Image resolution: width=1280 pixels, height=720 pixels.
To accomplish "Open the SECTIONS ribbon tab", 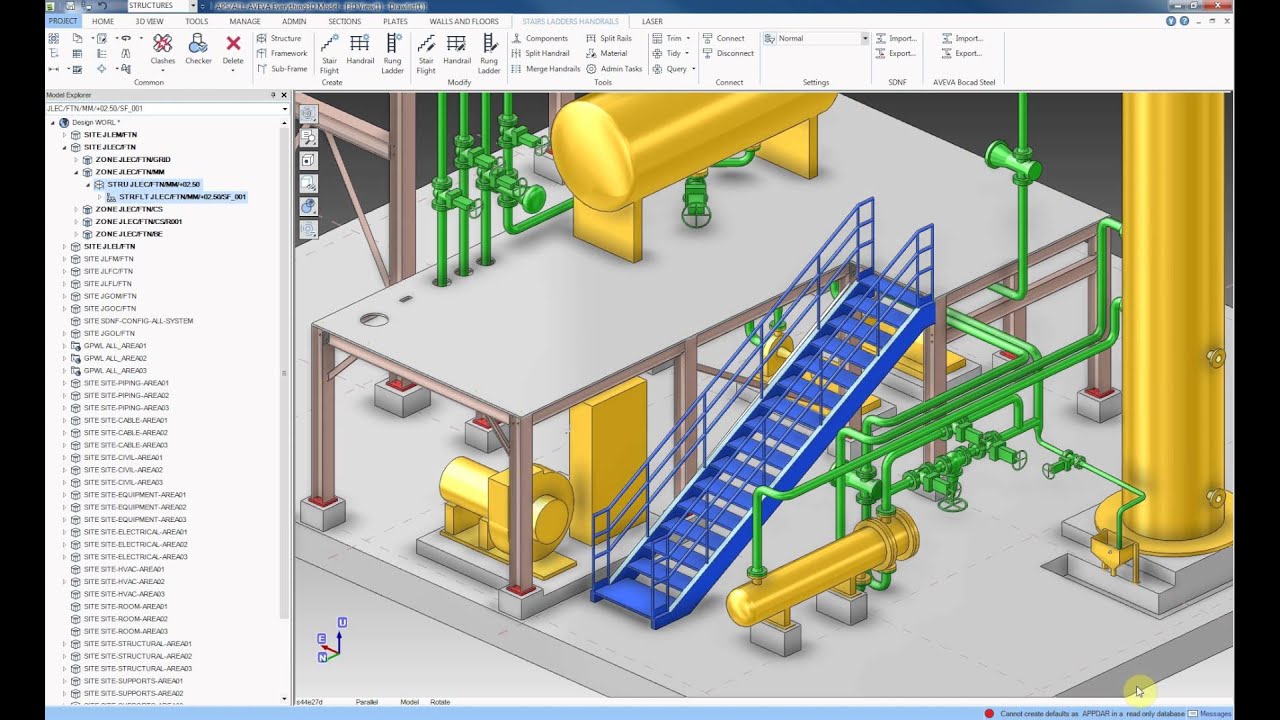I will coord(345,21).
